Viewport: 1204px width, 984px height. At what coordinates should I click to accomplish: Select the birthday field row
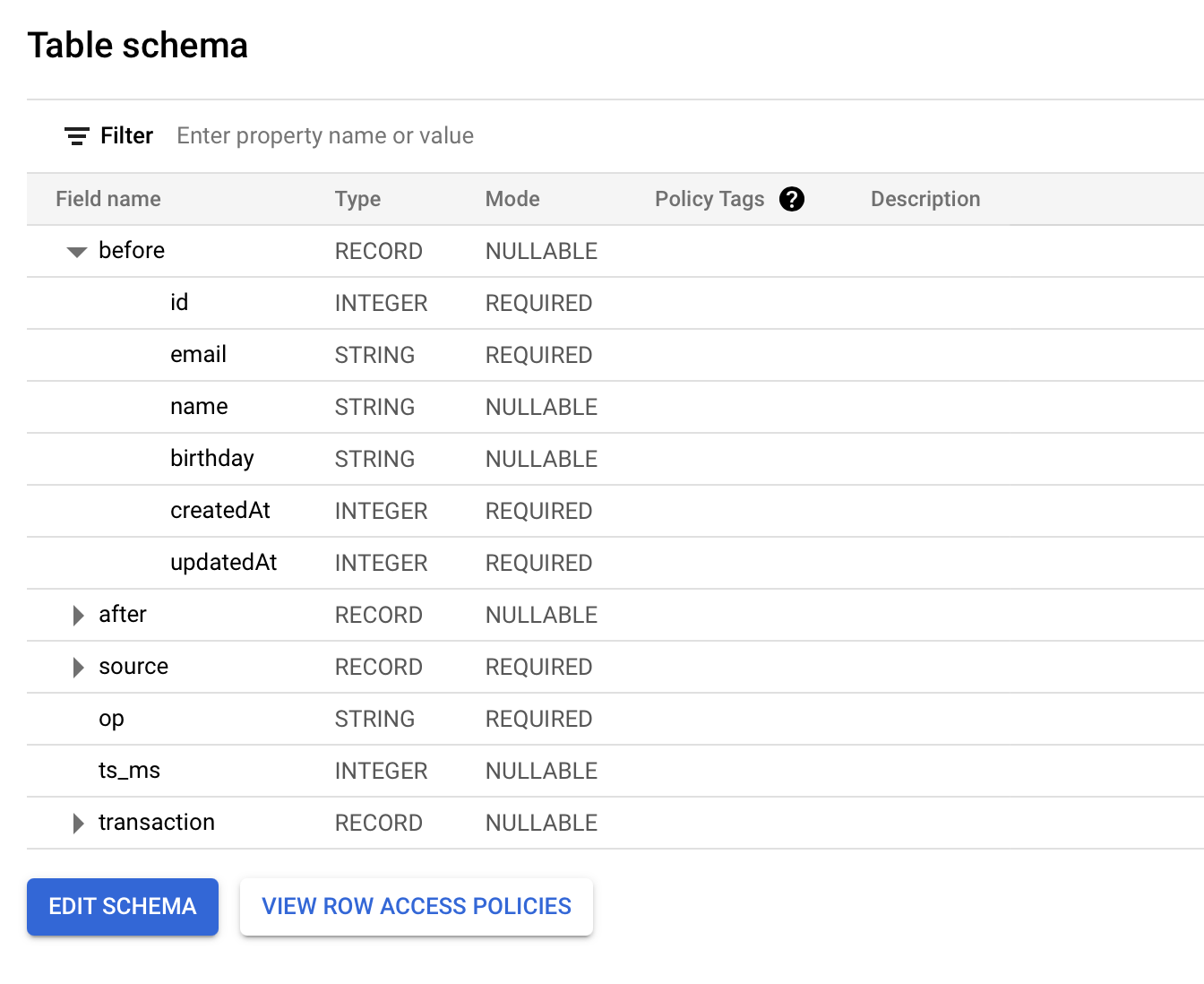click(211, 458)
